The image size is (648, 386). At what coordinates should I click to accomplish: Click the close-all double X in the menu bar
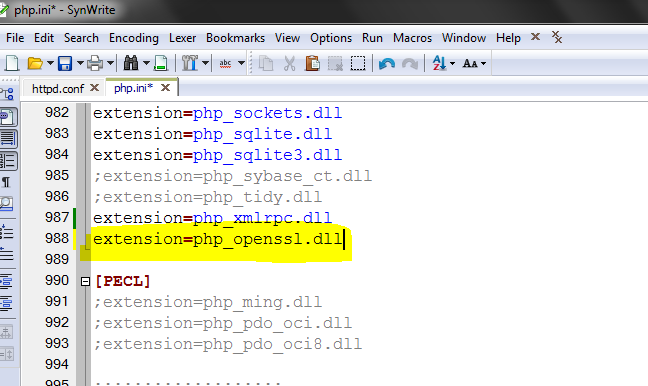tap(557, 37)
